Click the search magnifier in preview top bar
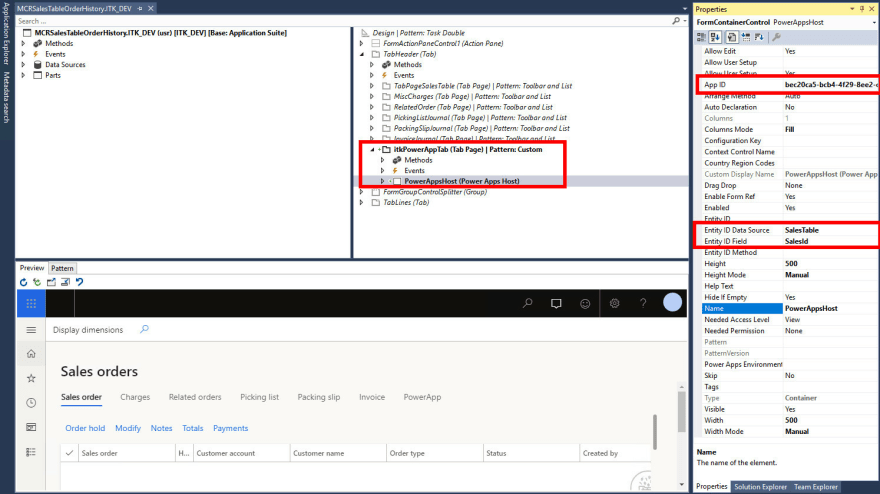The height and width of the screenshot is (494, 880). pos(528,303)
